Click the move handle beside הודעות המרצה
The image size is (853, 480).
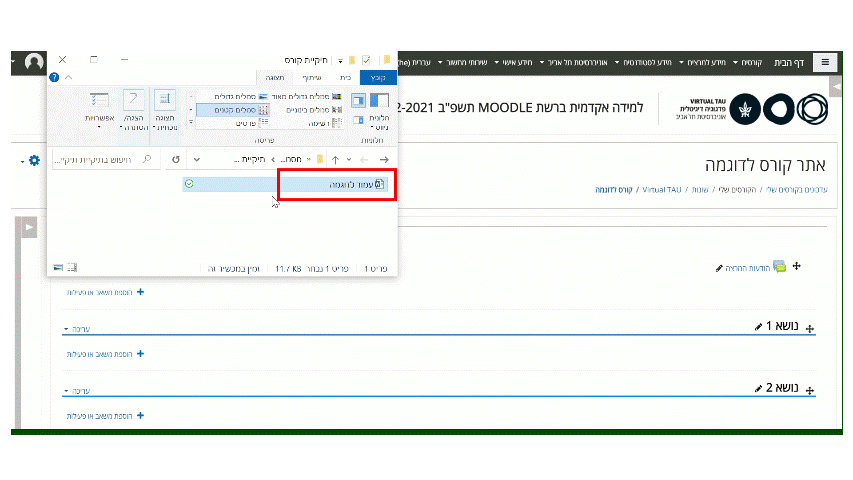tap(796, 266)
